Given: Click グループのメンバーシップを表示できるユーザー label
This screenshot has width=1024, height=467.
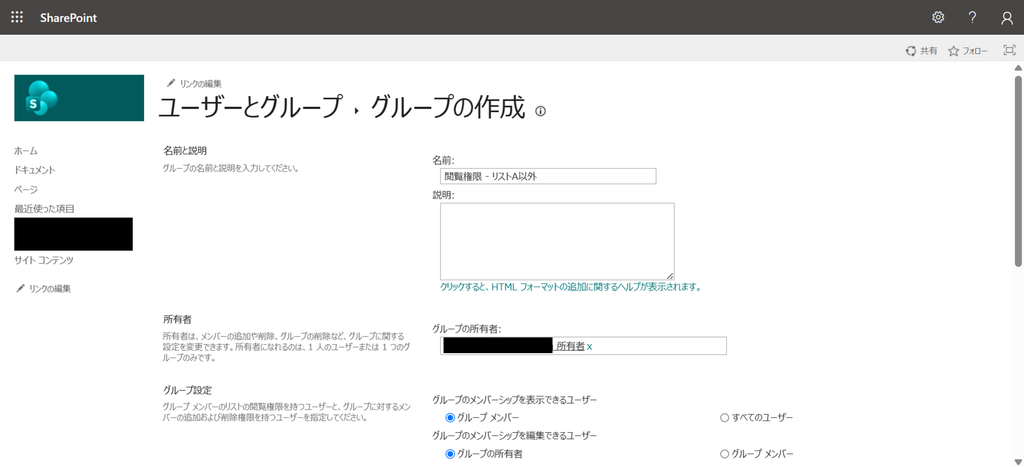Looking at the screenshot, I should click(515, 400).
